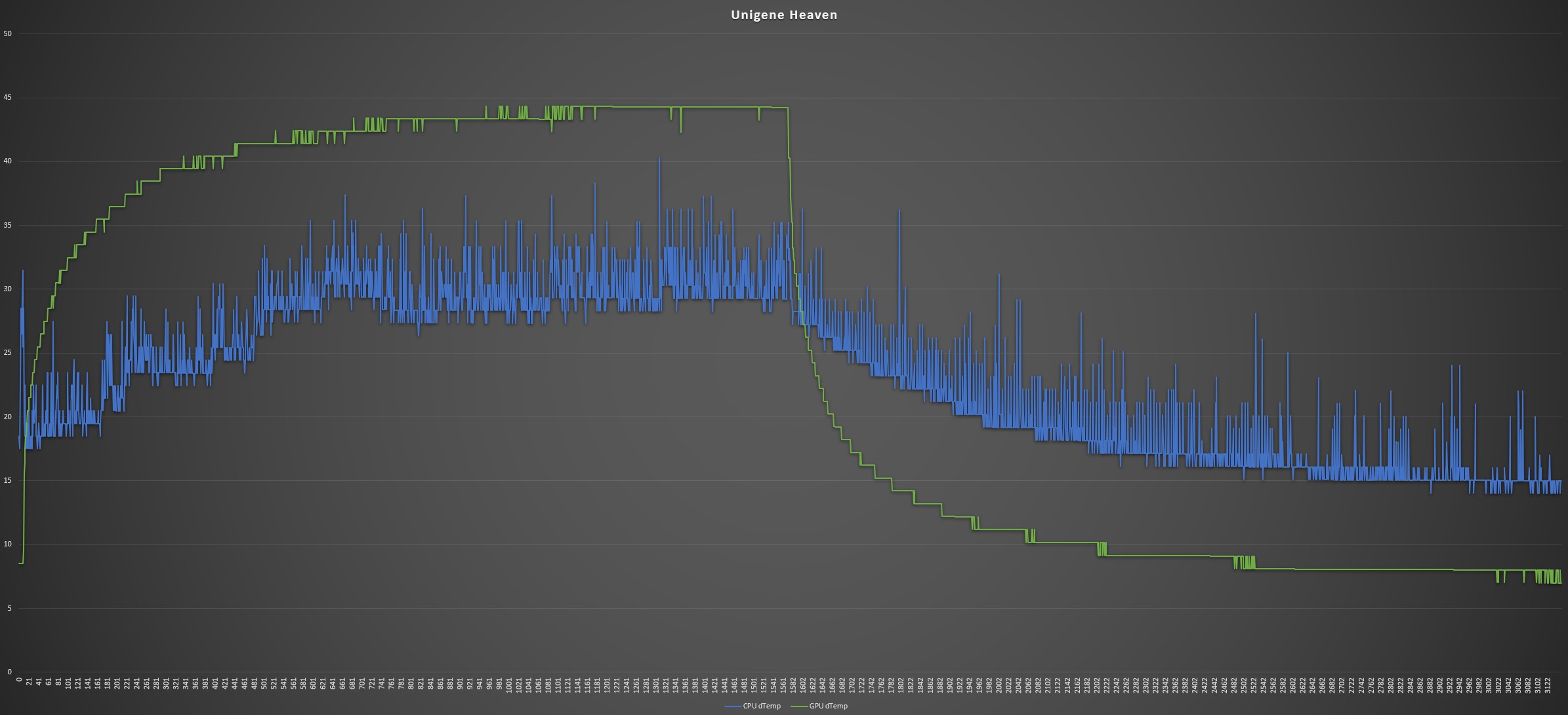The height and width of the screenshot is (715, 1568).
Task: Click the 20 label on vertical axis
Action: click(x=8, y=417)
